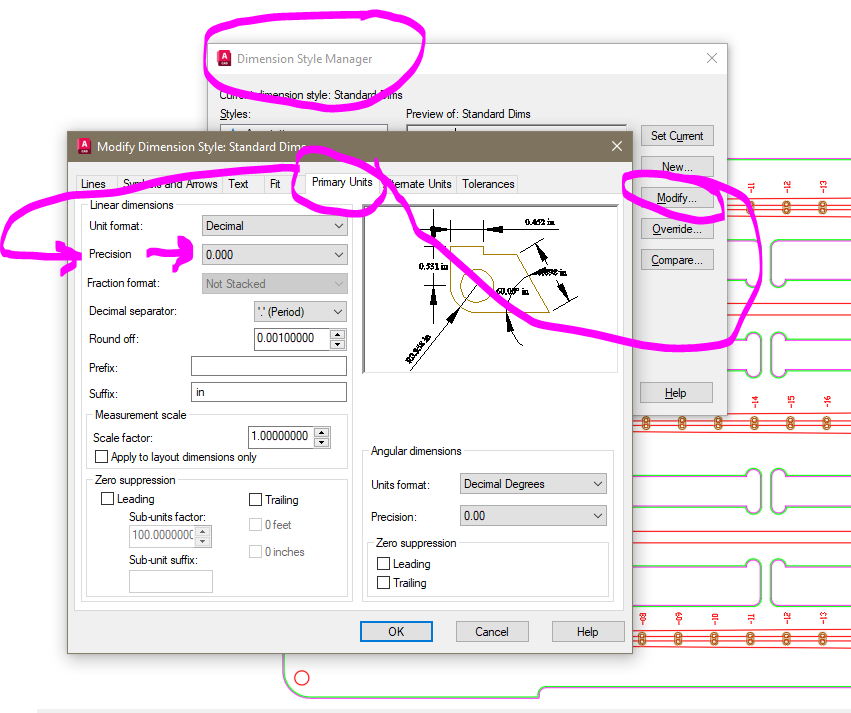
Task: Click the red circle in the drawing
Action: point(302,678)
